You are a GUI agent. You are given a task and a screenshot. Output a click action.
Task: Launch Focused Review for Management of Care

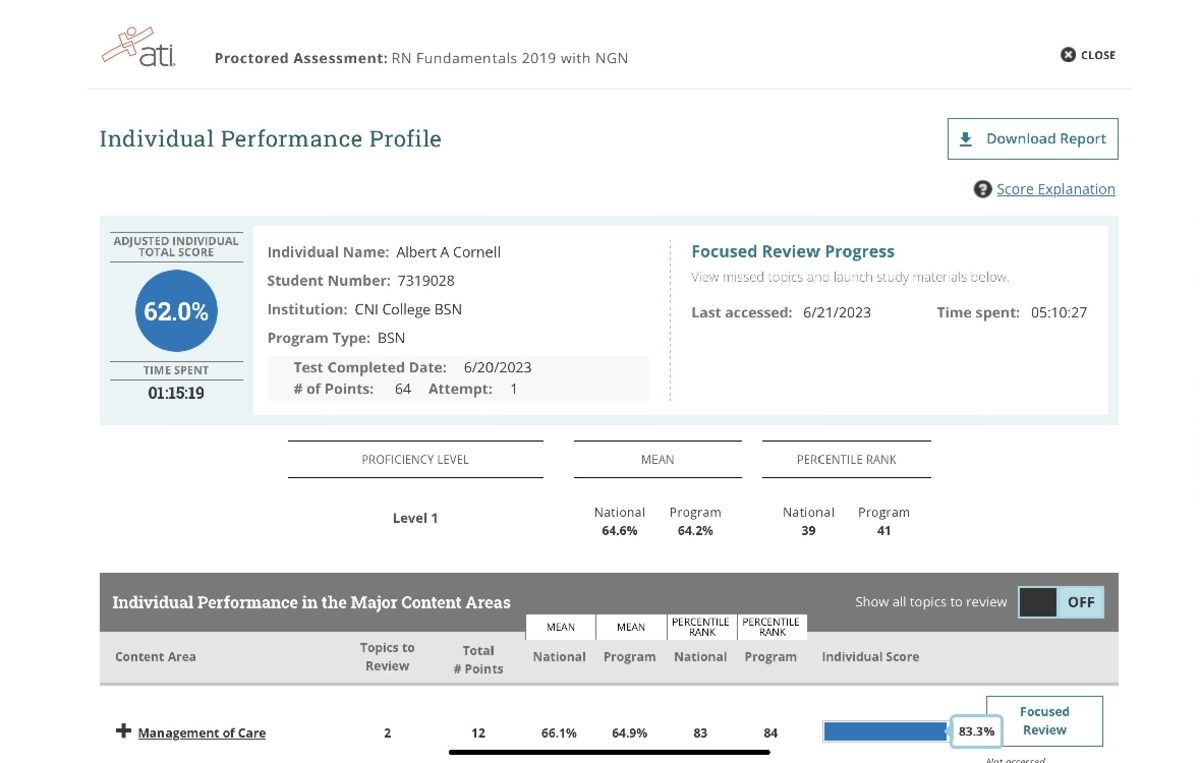click(1044, 721)
